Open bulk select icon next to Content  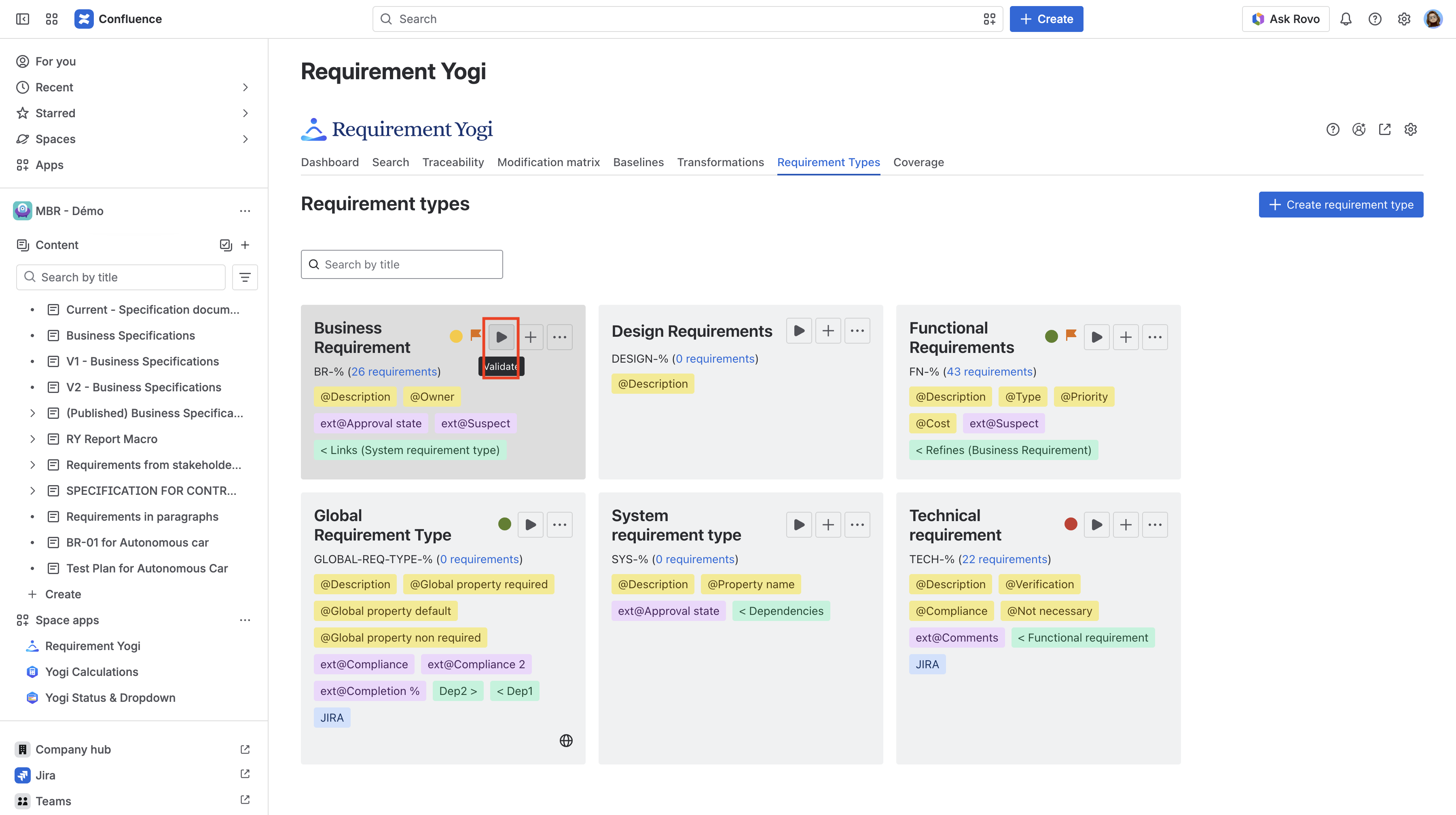coord(226,245)
